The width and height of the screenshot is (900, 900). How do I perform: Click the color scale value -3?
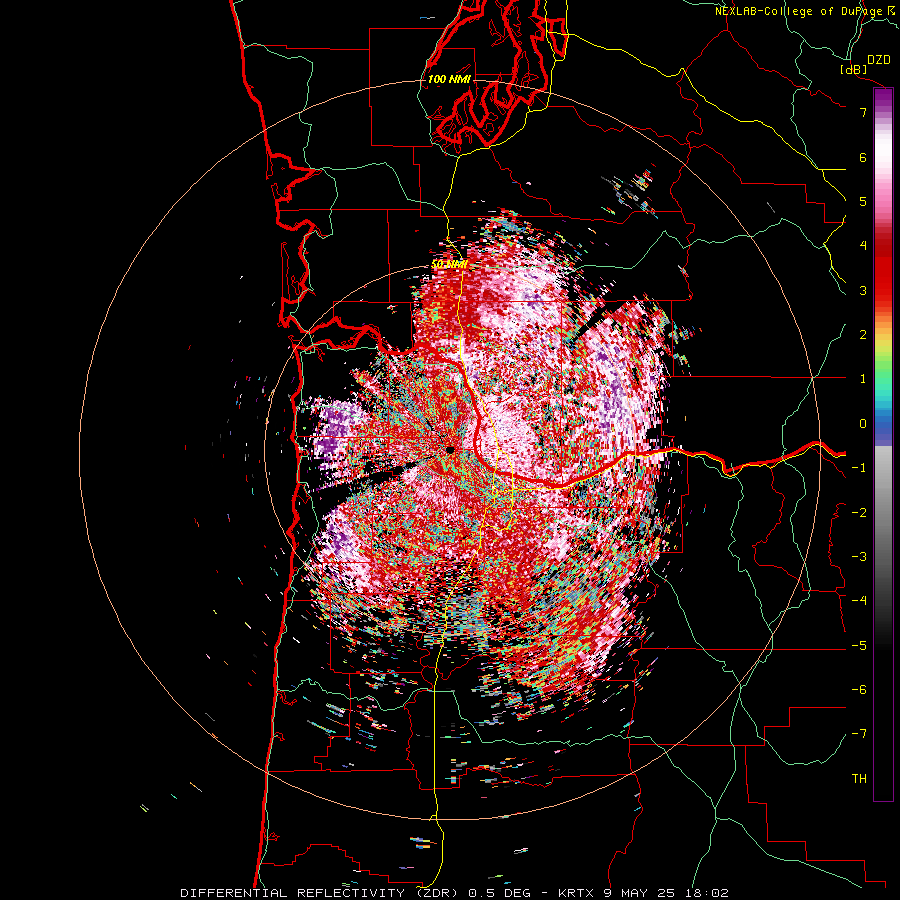tap(859, 557)
